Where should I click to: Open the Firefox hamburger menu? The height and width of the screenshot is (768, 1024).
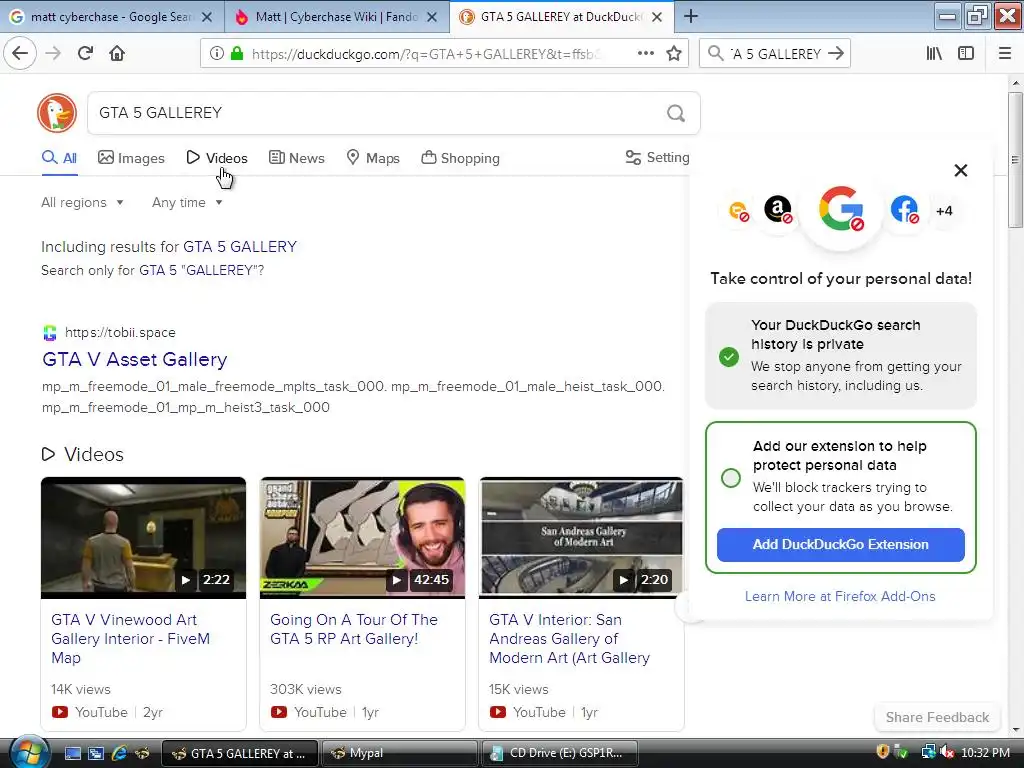pos(1004,54)
